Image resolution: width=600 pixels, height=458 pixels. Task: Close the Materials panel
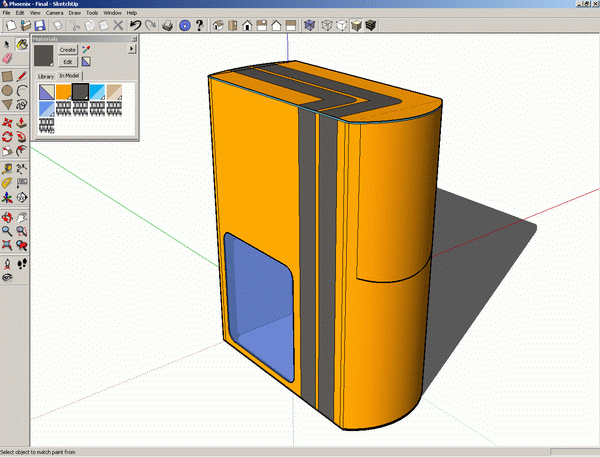(134, 38)
